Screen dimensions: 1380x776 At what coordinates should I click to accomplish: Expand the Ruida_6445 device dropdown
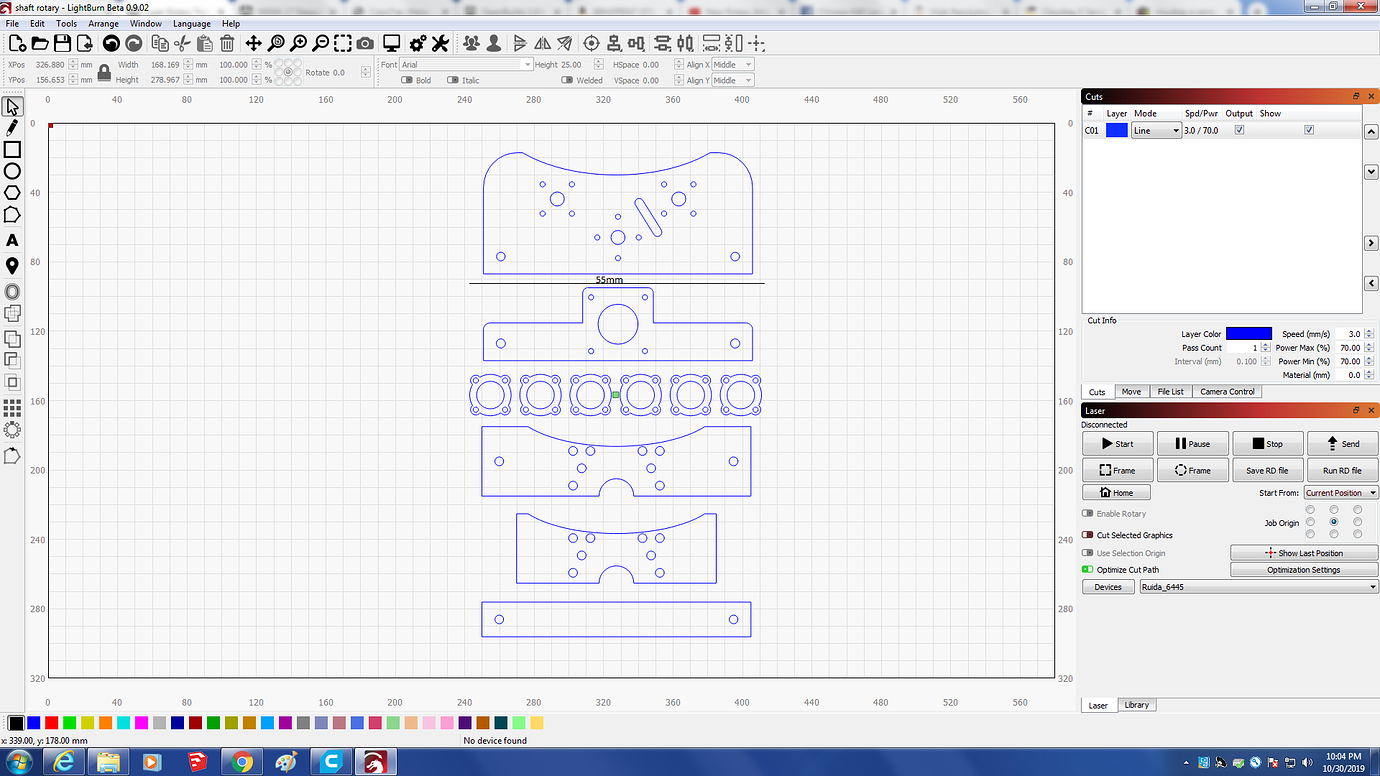(1375, 587)
